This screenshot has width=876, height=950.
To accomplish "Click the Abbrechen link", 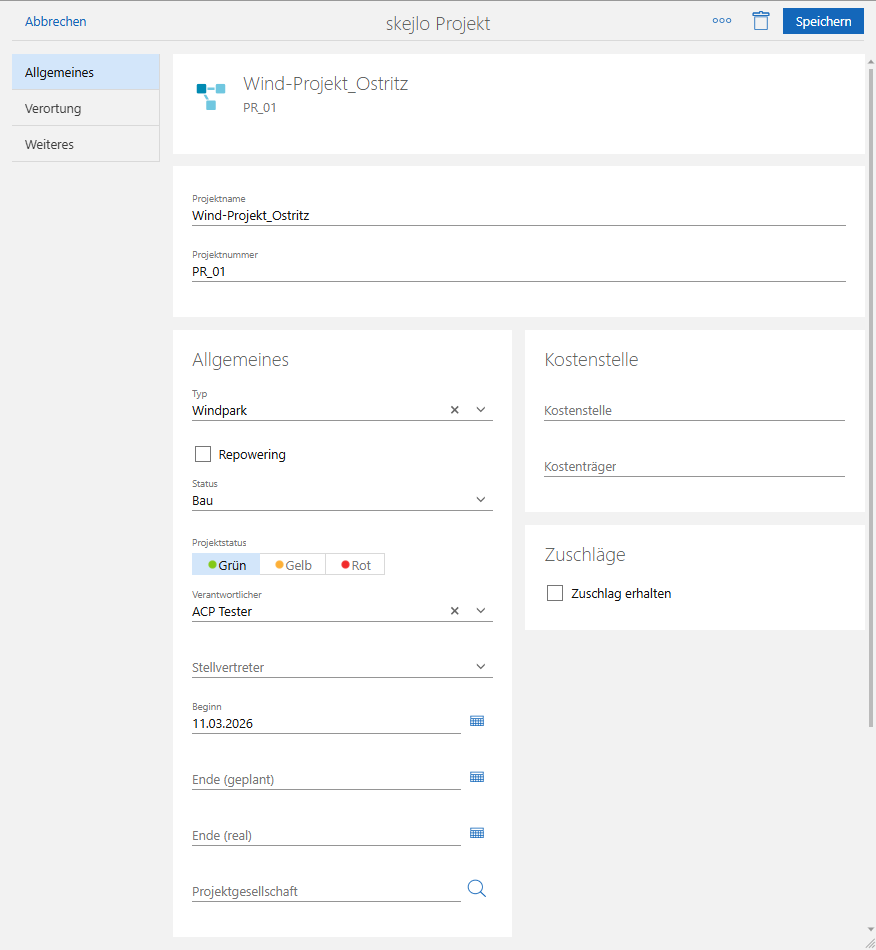I will 56,21.
